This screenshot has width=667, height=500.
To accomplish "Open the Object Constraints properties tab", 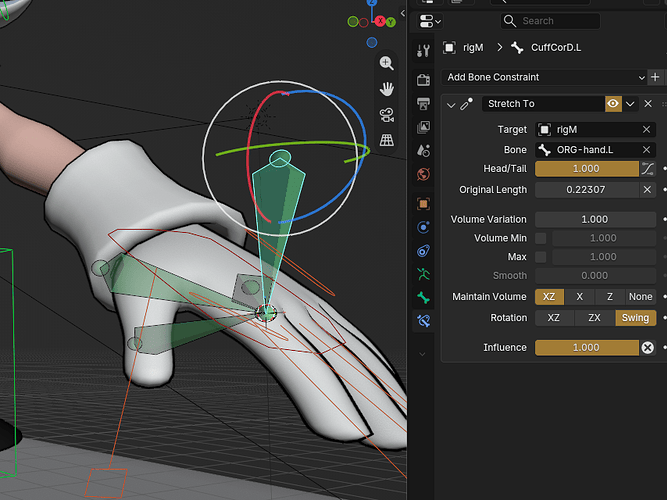I will pos(423,251).
